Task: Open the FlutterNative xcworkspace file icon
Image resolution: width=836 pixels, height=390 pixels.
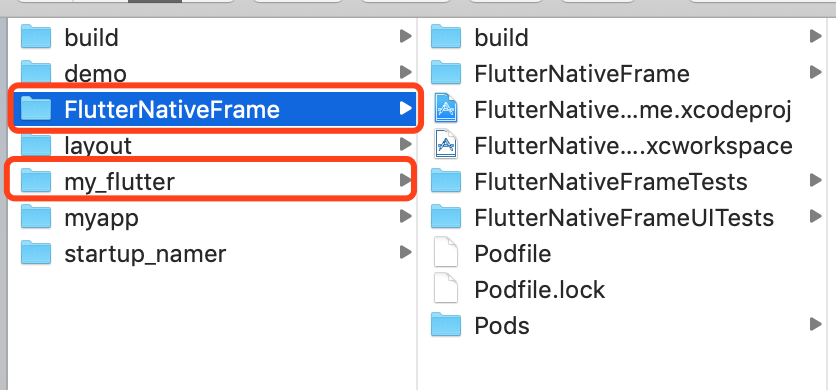Action: [446, 145]
